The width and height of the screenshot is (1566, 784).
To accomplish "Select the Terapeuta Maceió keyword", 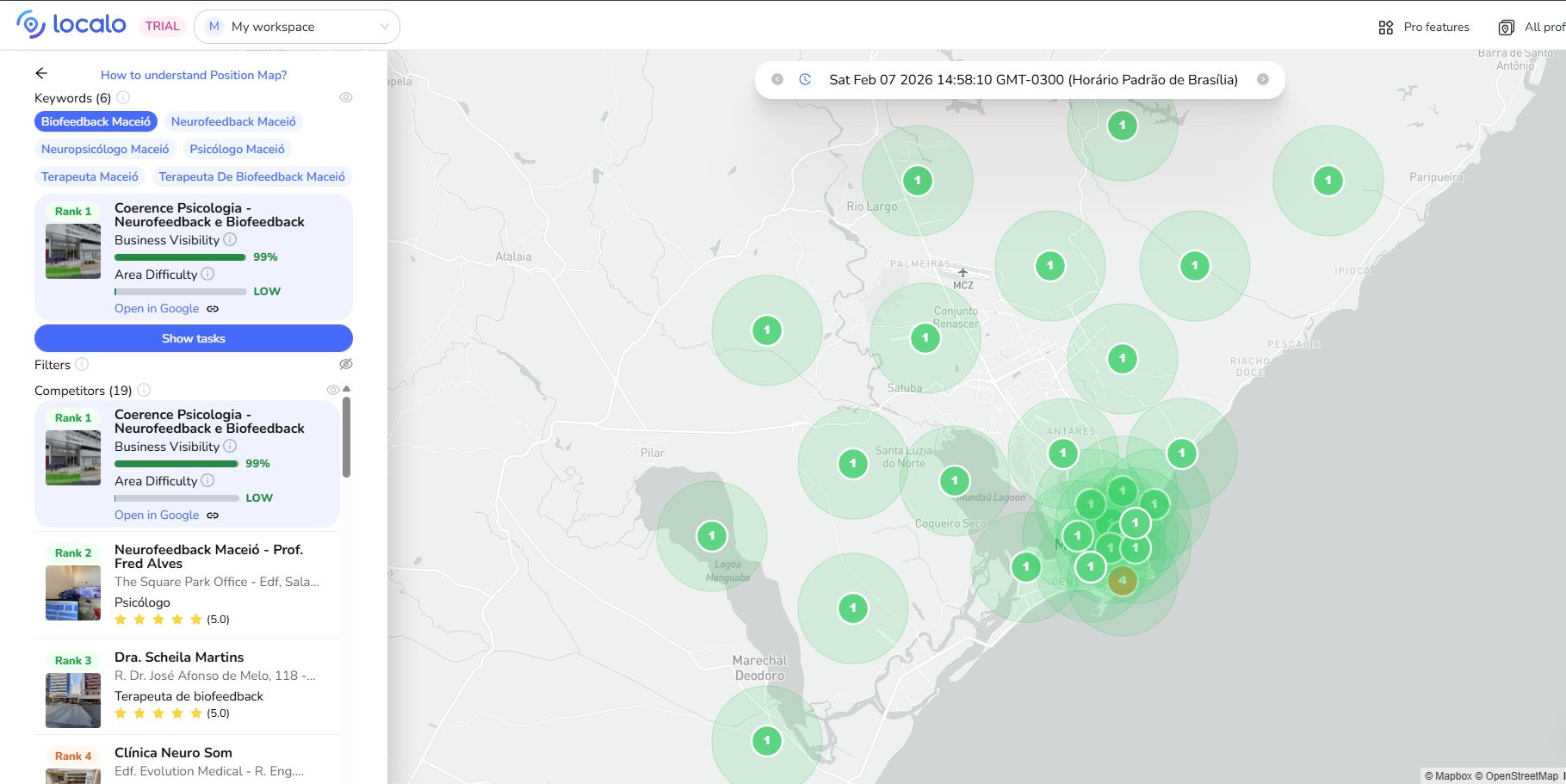I will click(90, 176).
